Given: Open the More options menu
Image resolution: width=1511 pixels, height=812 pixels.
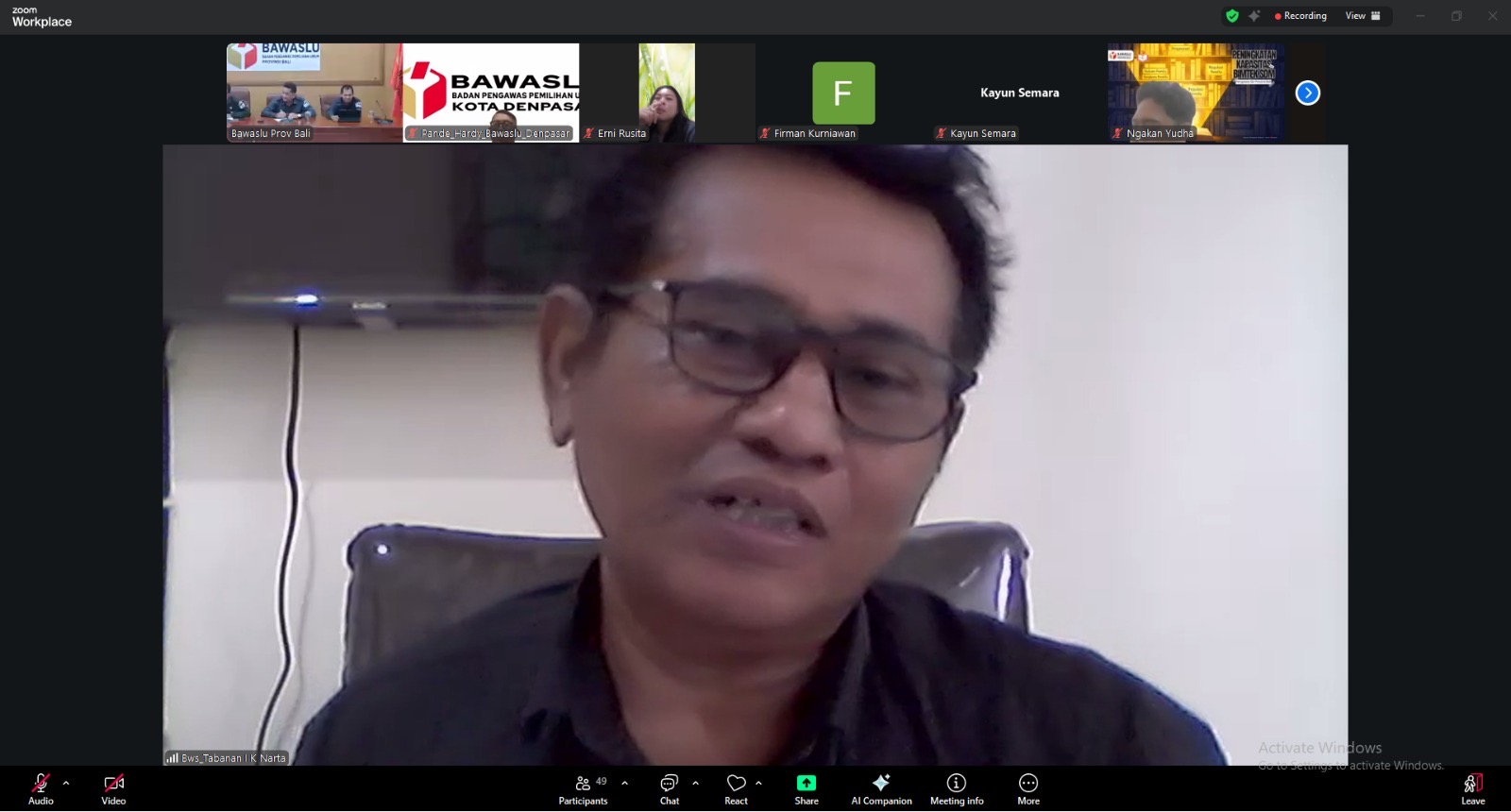Looking at the screenshot, I should 1028,788.
